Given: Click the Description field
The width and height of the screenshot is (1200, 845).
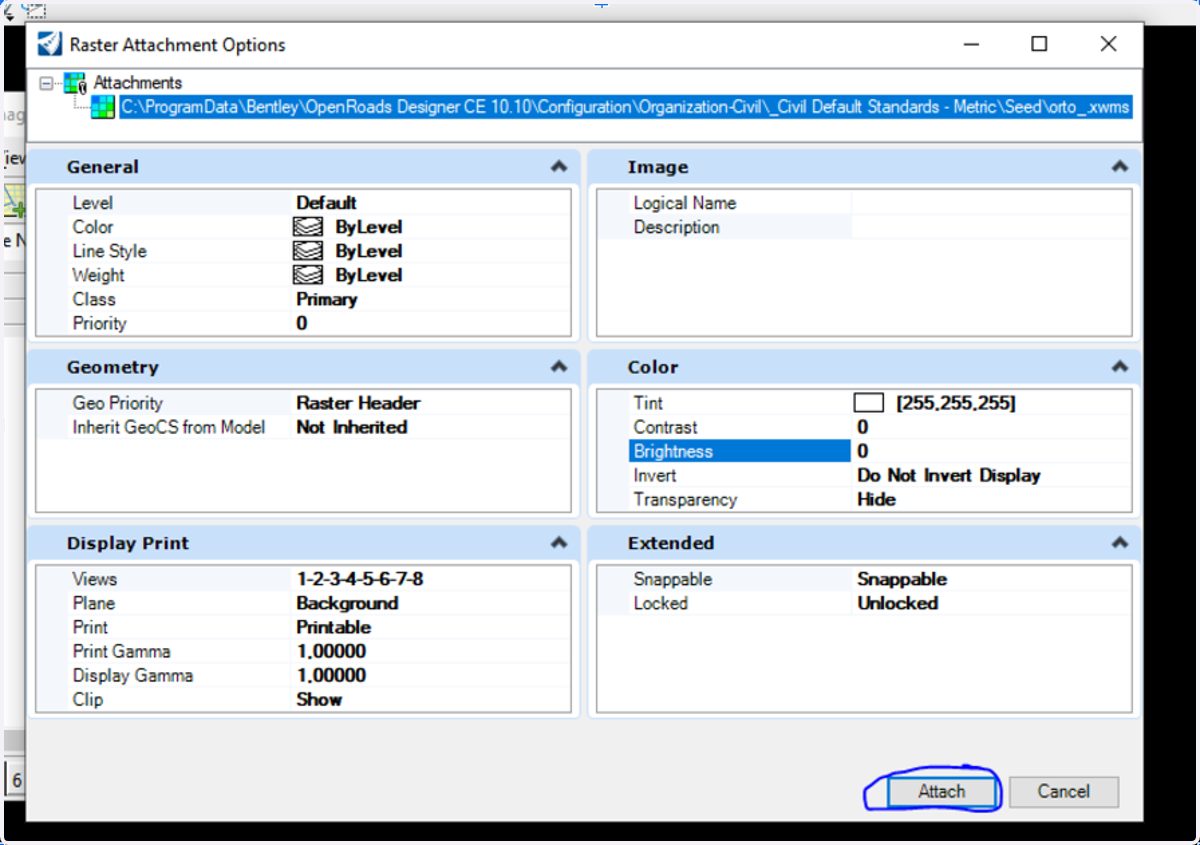Looking at the screenshot, I should pyautogui.click(x=992, y=227).
